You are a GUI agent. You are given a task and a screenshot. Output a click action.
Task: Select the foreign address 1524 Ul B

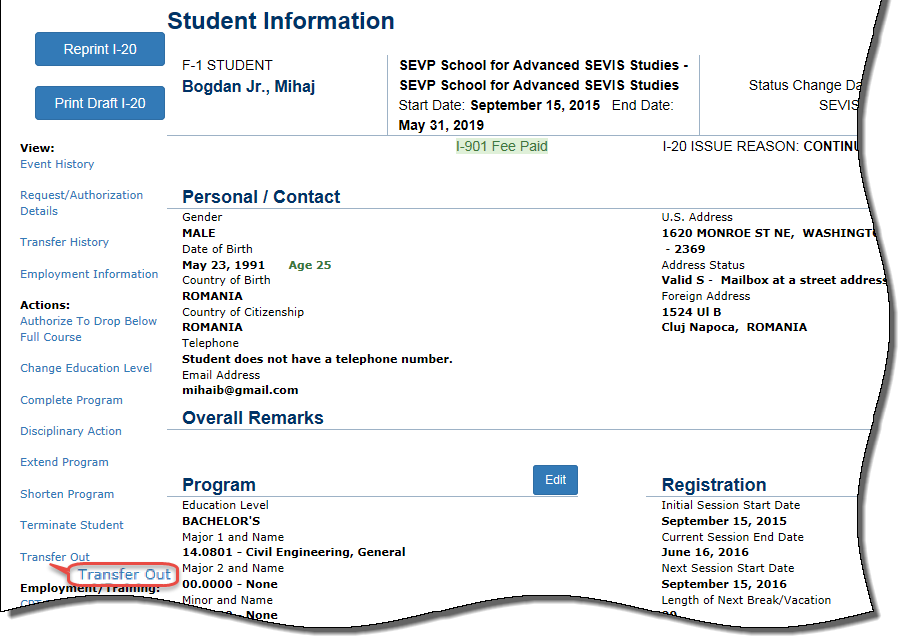coord(691,312)
